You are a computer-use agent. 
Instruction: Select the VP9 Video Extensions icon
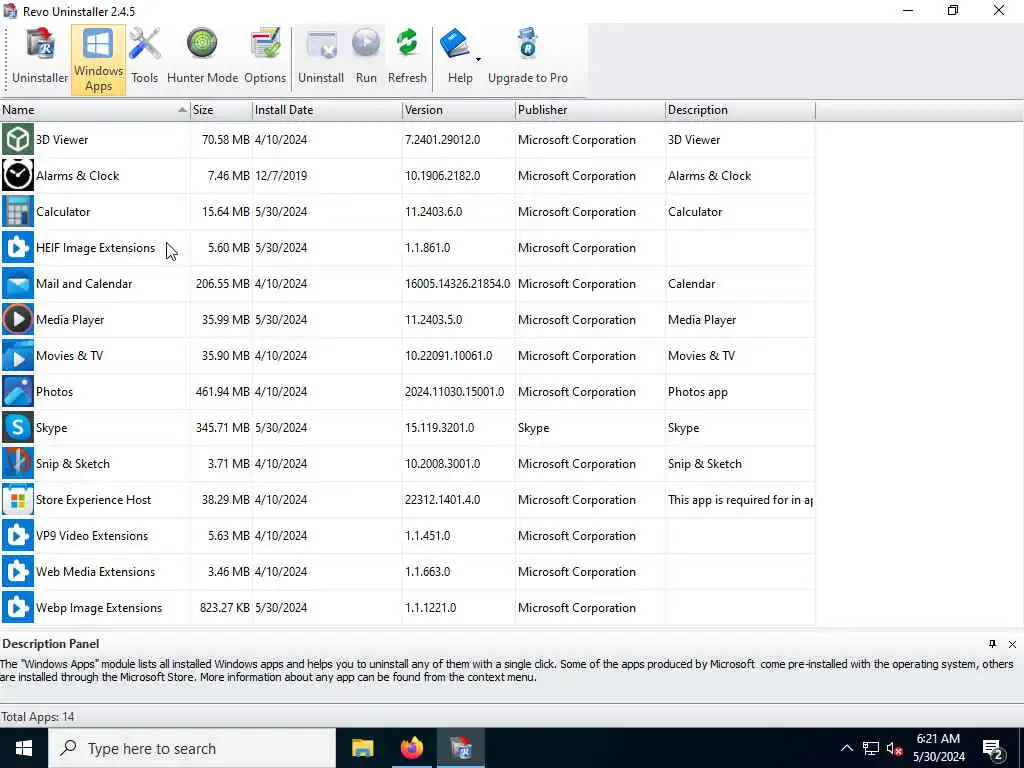click(18, 536)
